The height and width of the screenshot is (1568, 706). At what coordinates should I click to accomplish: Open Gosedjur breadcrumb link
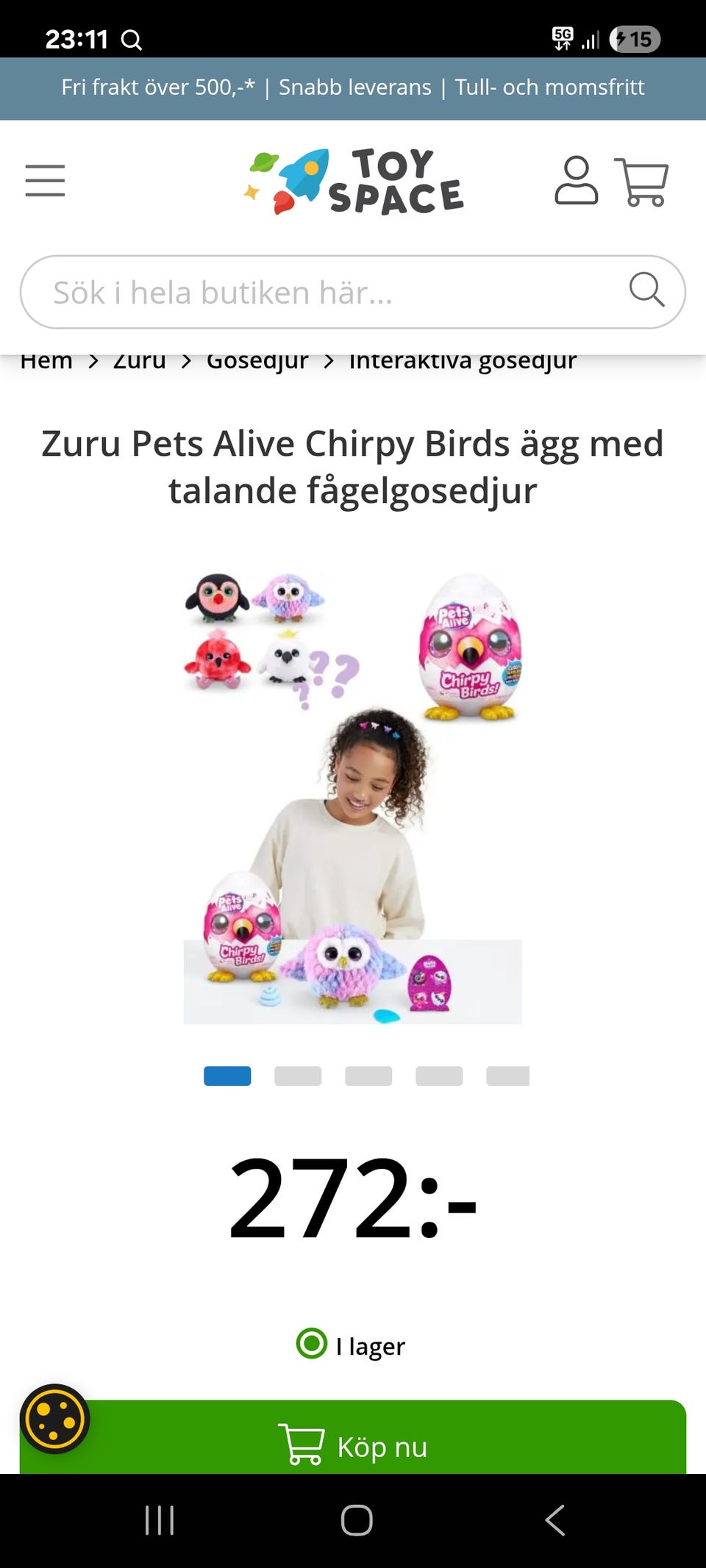click(257, 361)
